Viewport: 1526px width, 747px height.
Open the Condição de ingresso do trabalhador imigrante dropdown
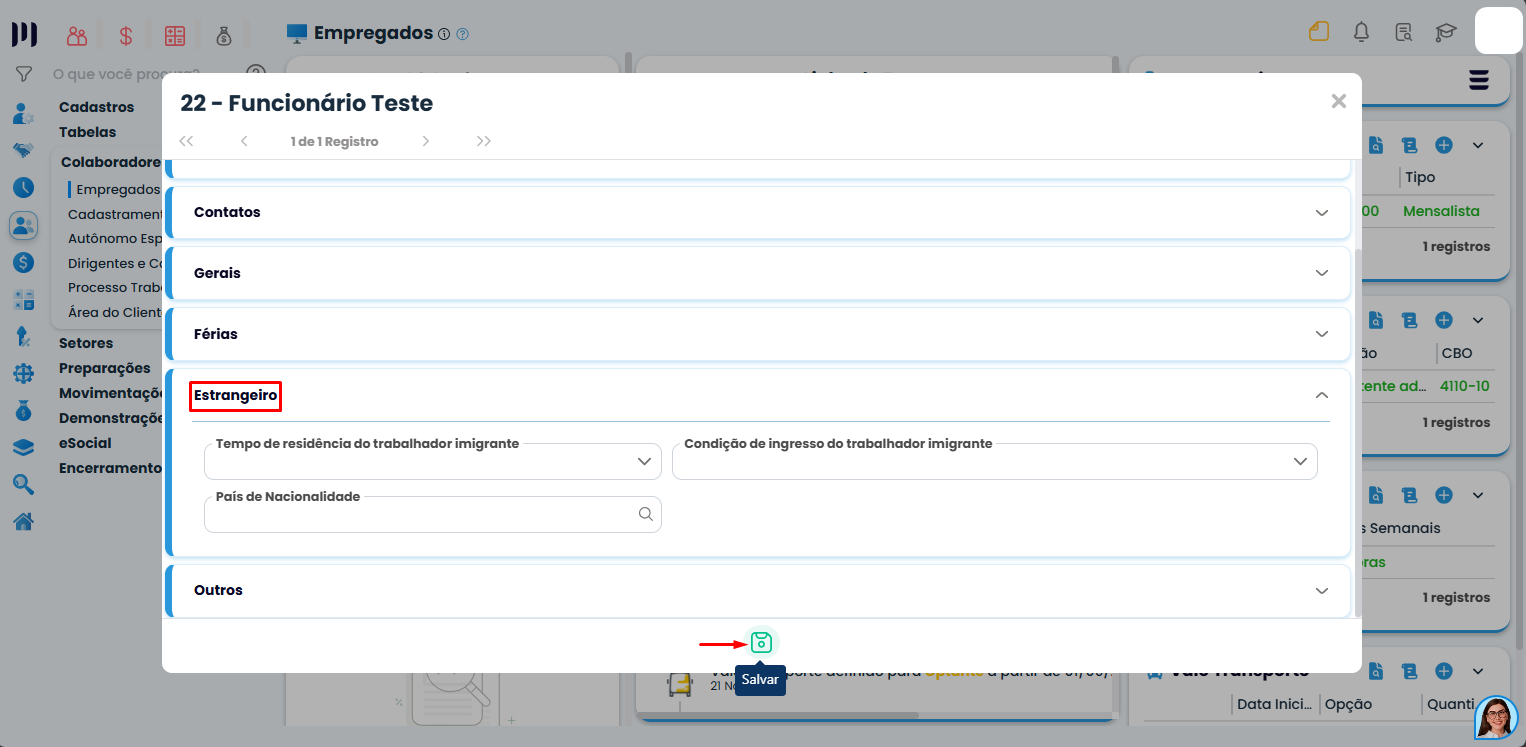pyautogui.click(x=995, y=461)
